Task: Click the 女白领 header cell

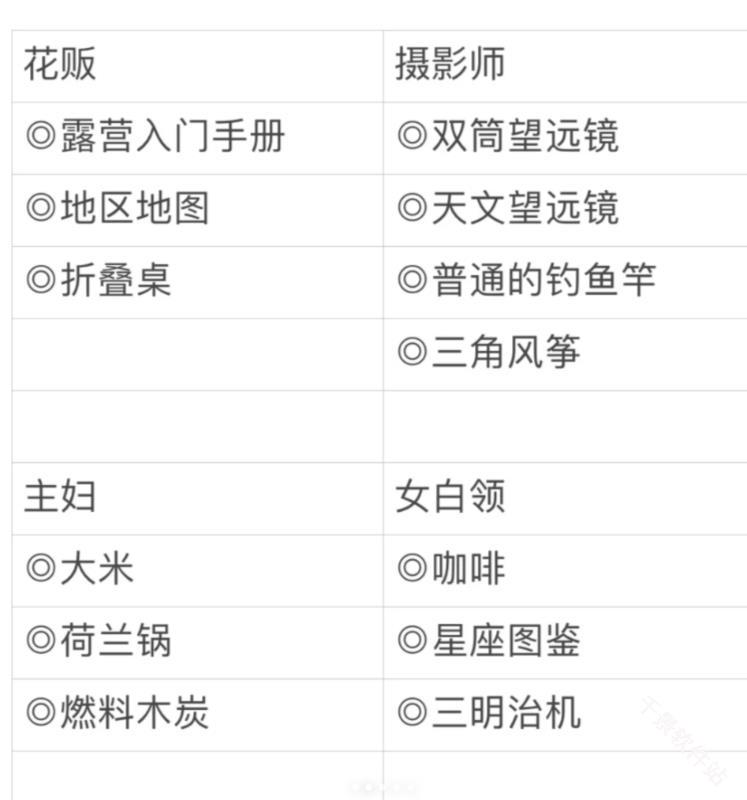Action: point(450,497)
